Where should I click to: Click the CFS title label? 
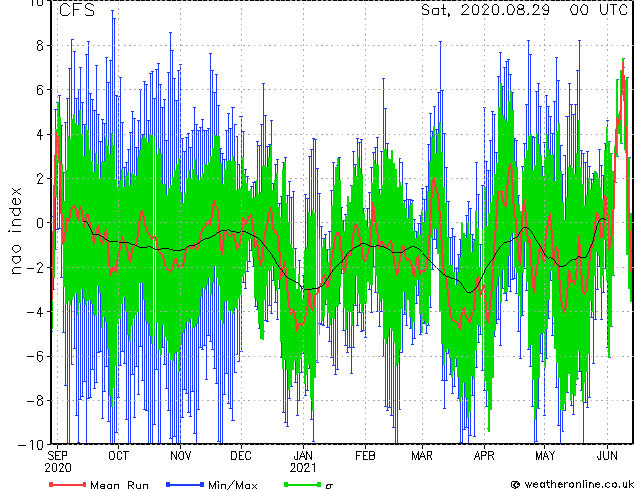[x=77, y=10]
